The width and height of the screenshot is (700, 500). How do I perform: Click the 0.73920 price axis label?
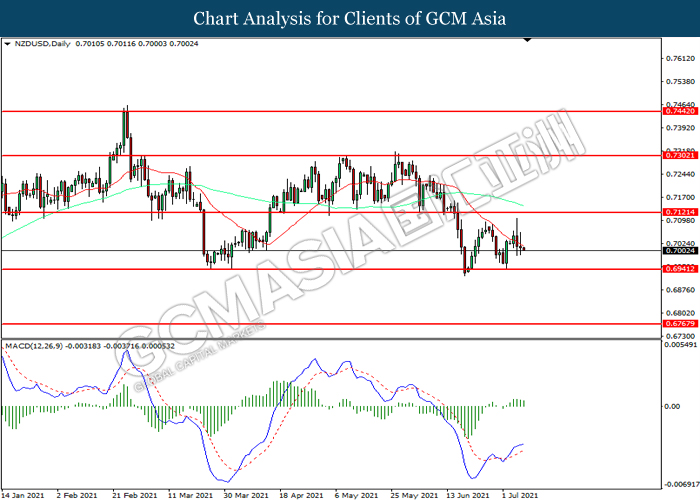click(x=680, y=128)
